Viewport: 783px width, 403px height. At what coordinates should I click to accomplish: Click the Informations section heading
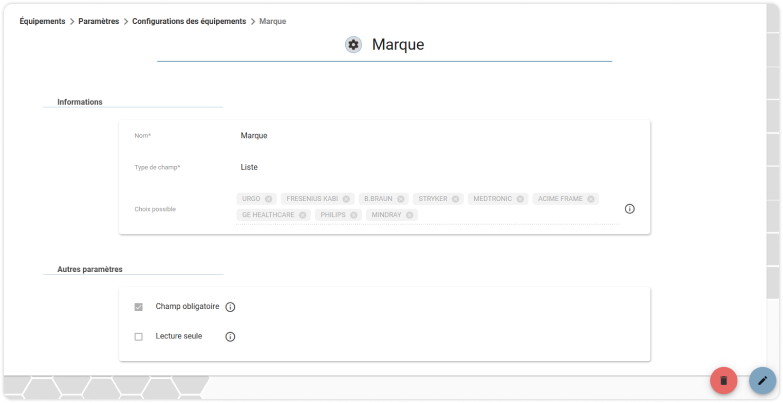80,102
